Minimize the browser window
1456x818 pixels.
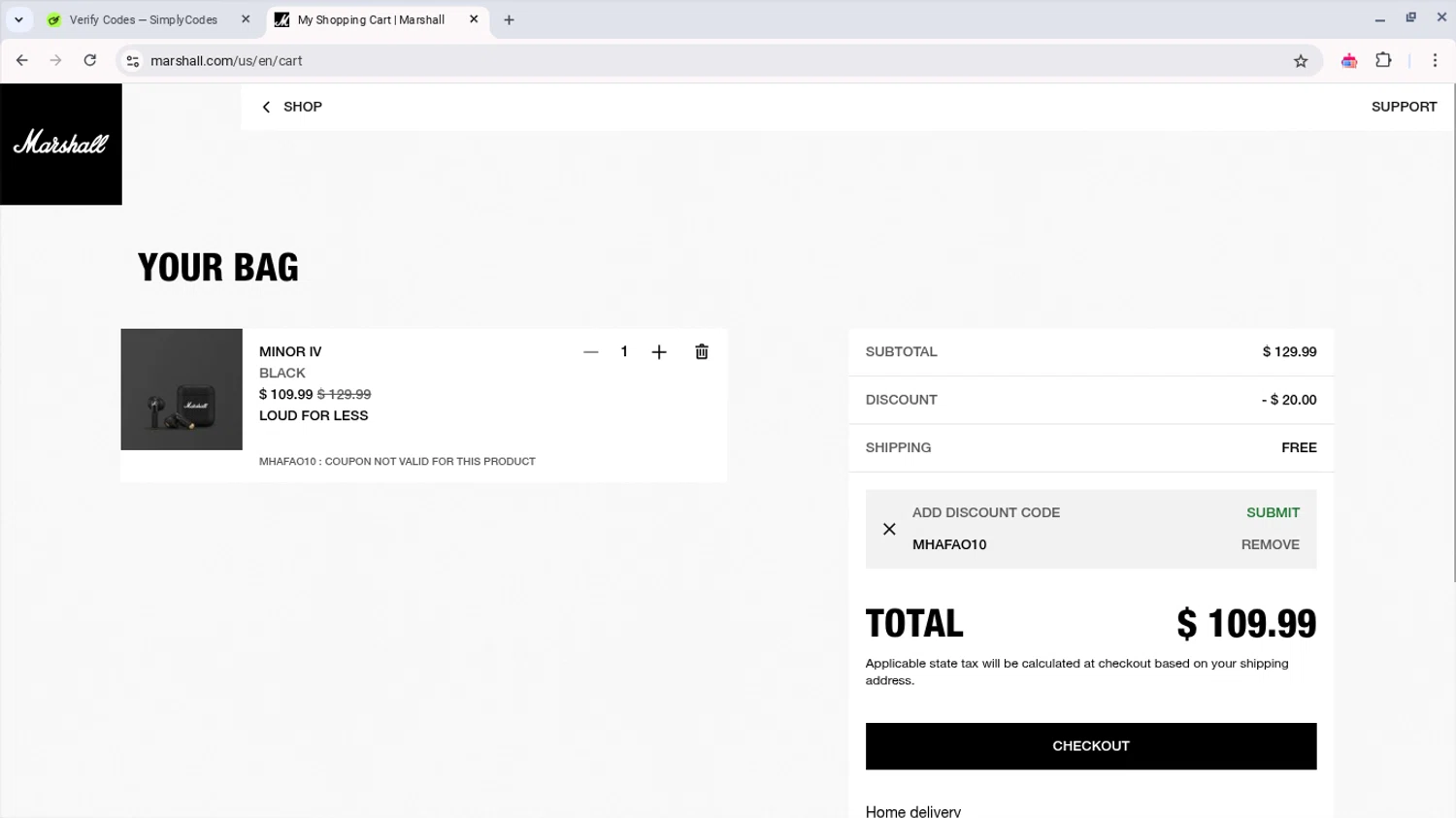(1379, 18)
